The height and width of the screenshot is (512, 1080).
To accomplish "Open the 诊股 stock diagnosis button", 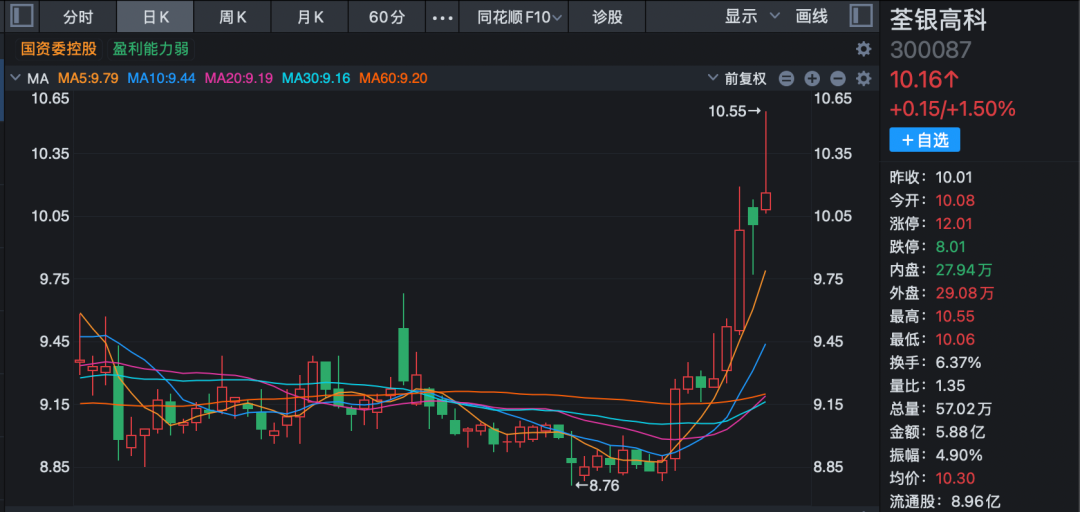I will pos(607,17).
